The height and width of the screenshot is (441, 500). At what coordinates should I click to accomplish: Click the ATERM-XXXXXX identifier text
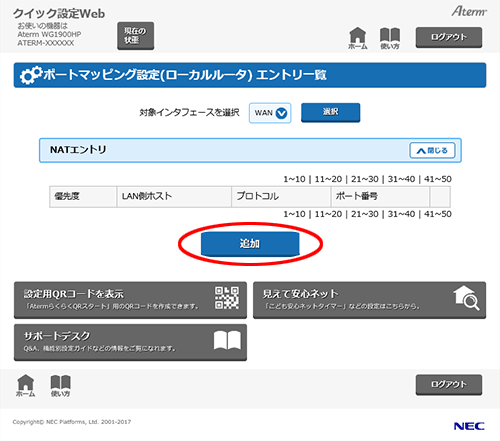point(46,43)
